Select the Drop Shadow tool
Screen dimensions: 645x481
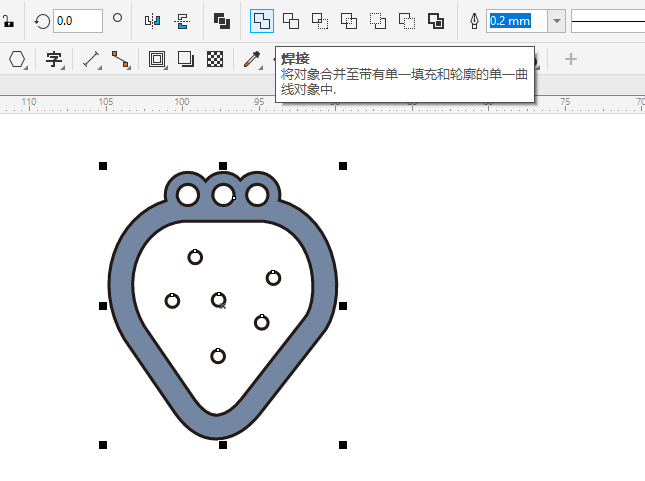186,59
